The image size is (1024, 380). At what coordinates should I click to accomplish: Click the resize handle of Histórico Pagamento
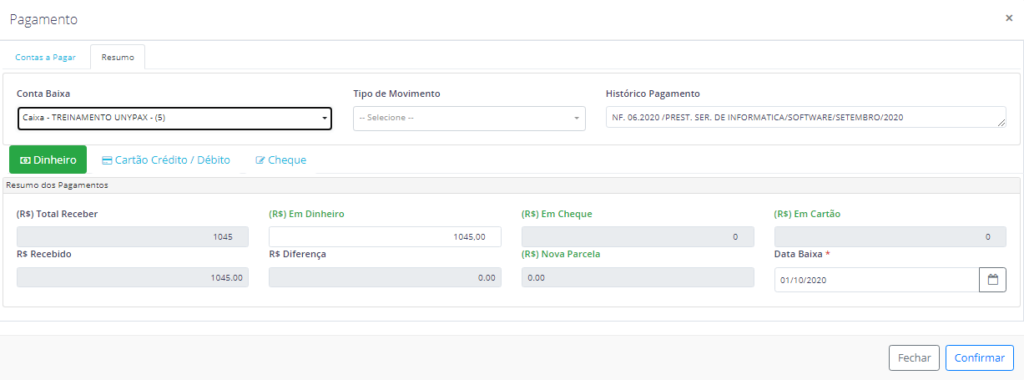point(1001,123)
